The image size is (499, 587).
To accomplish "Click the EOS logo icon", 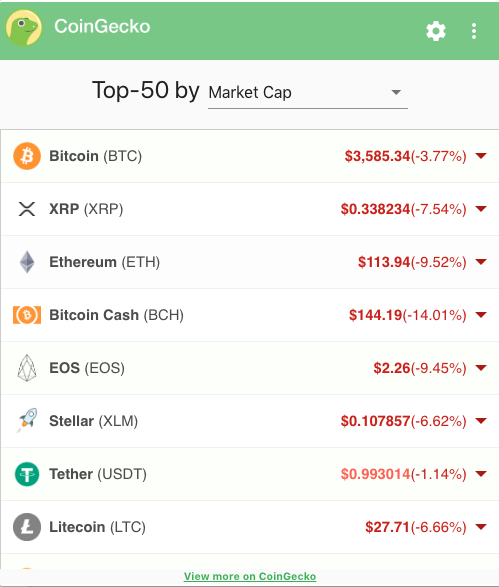I will (x=27, y=368).
